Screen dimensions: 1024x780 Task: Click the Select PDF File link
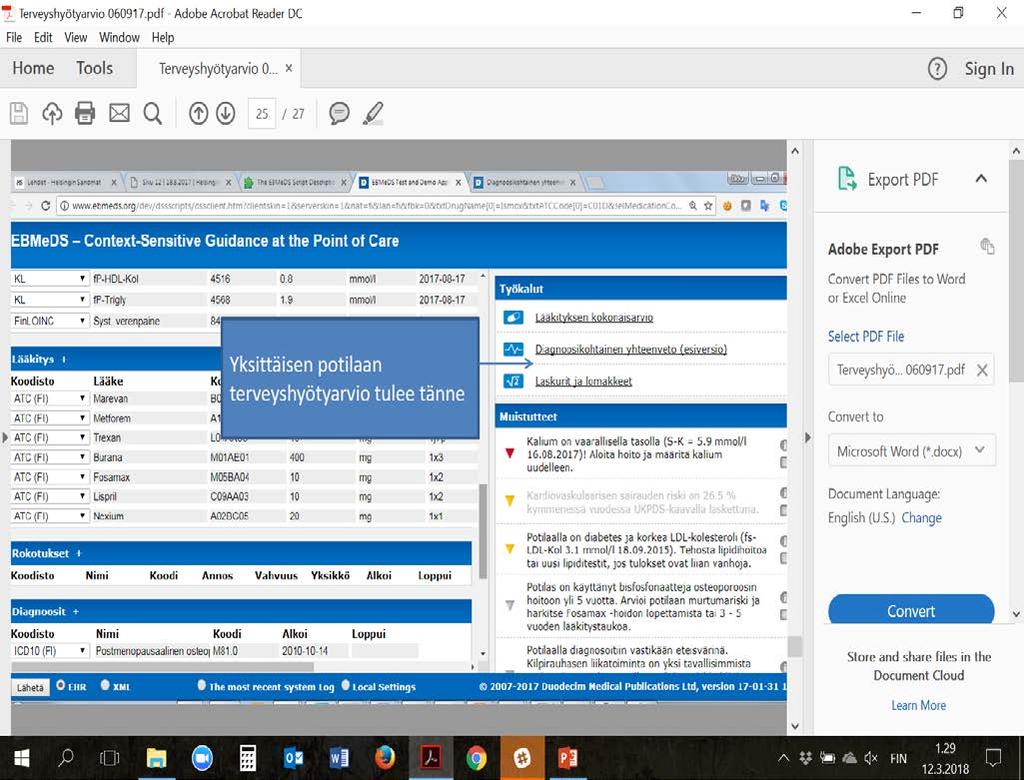tap(866, 336)
